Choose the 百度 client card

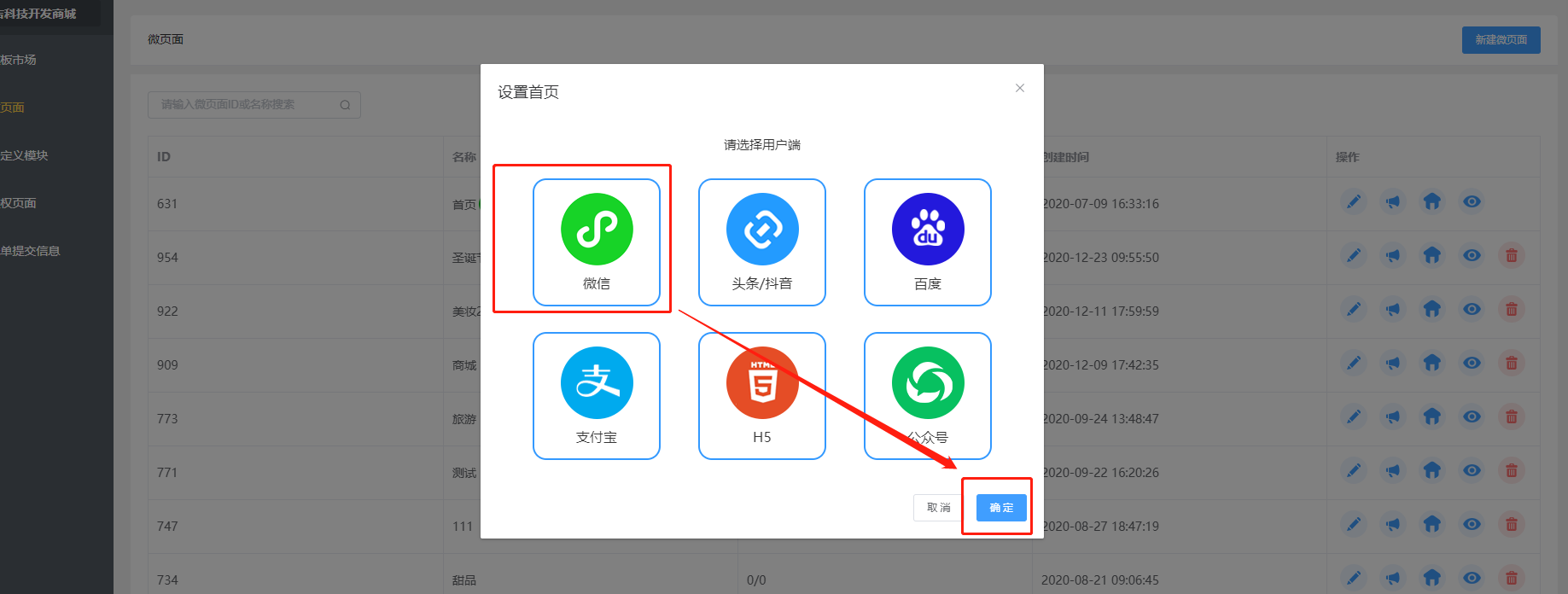click(x=928, y=242)
